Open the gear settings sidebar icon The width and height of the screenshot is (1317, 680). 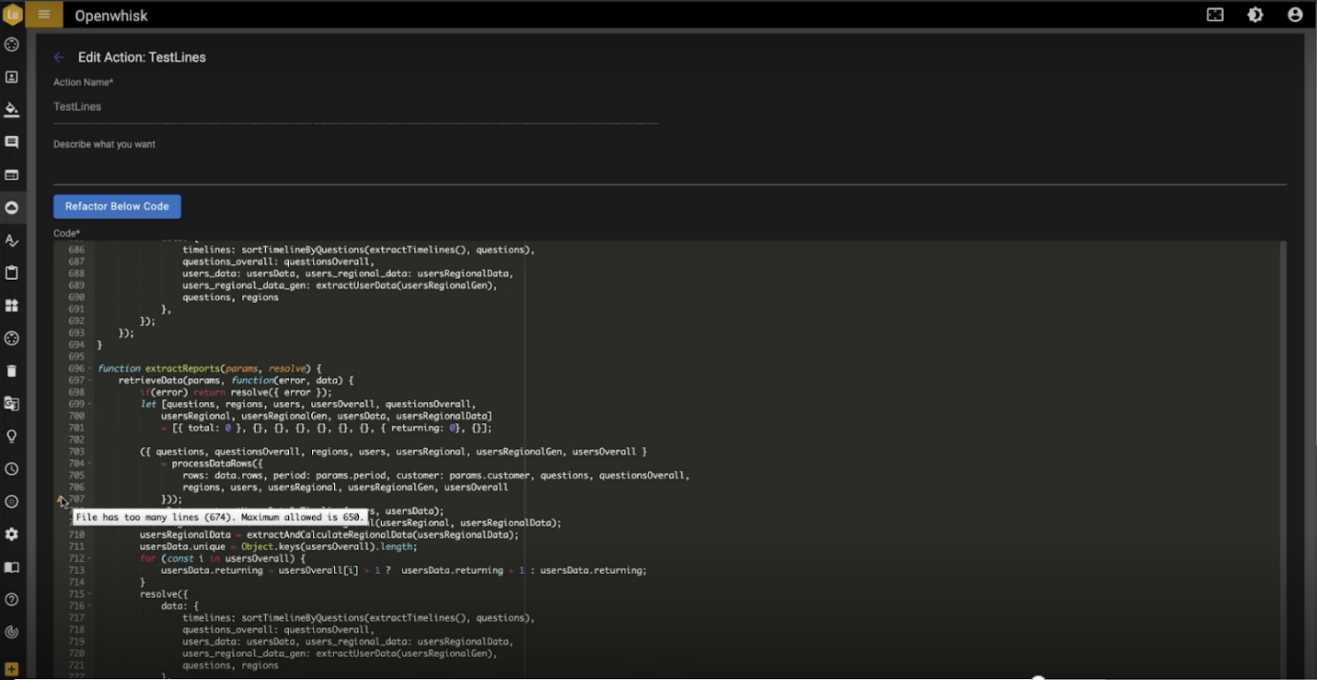[12, 535]
